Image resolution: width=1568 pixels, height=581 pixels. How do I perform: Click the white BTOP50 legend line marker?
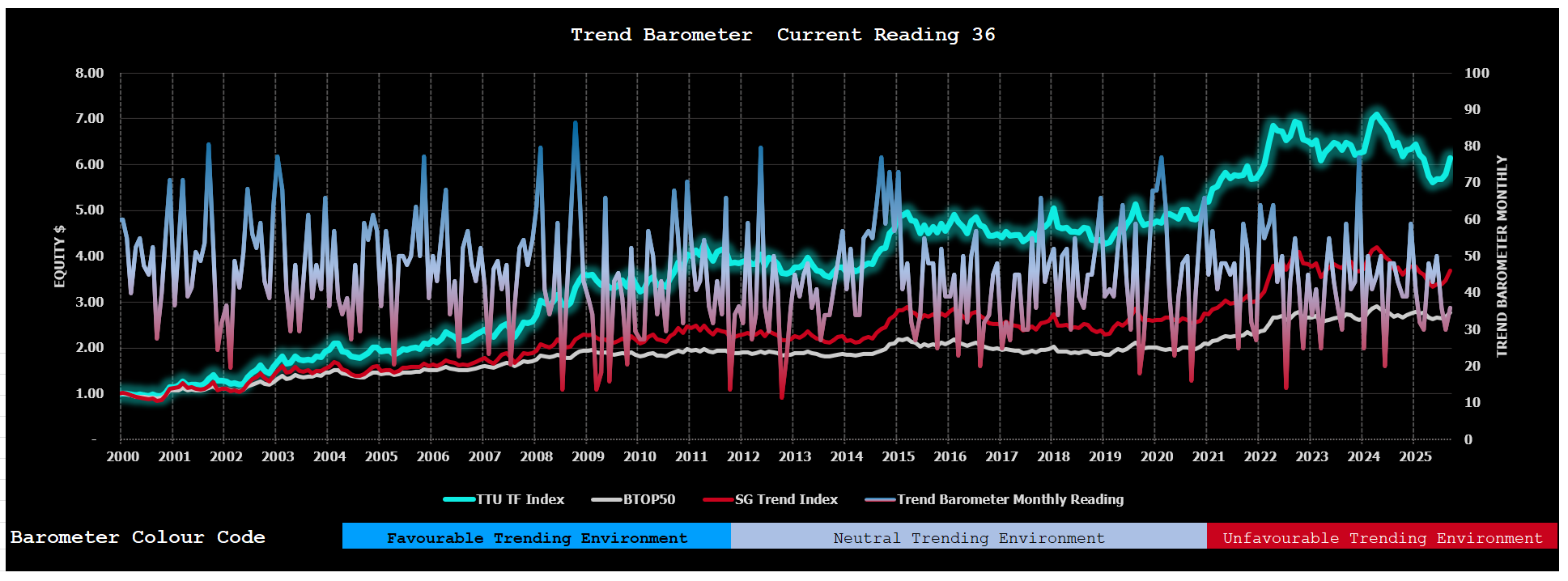[x=606, y=499]
